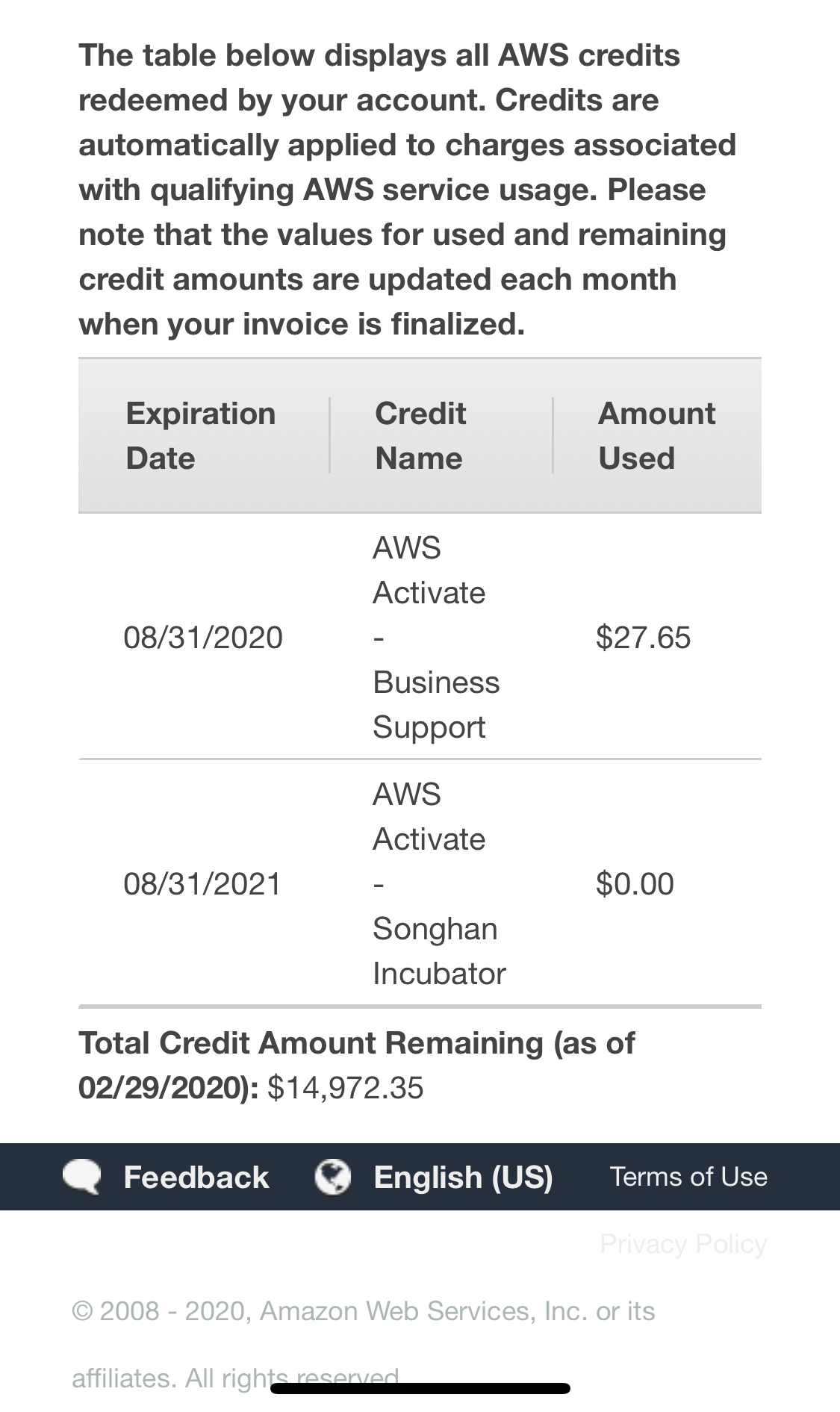Image resolution: width=840 pixels, height=1412 pixels.
Task: Click the $14,972.35 remaining credit amount
Action: tap(345, 1088)
